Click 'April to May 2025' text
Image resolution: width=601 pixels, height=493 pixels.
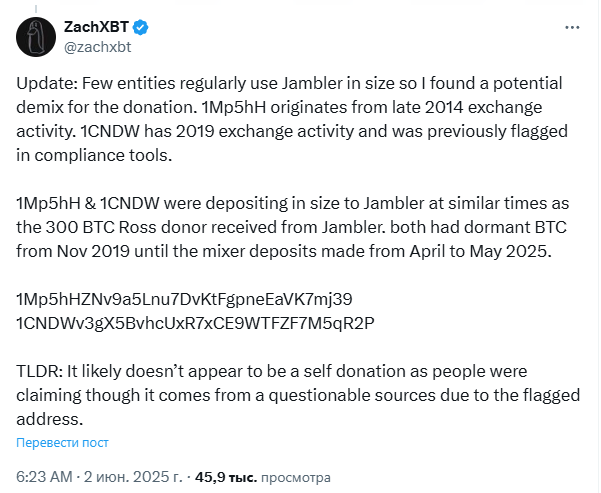click(480, 251)
